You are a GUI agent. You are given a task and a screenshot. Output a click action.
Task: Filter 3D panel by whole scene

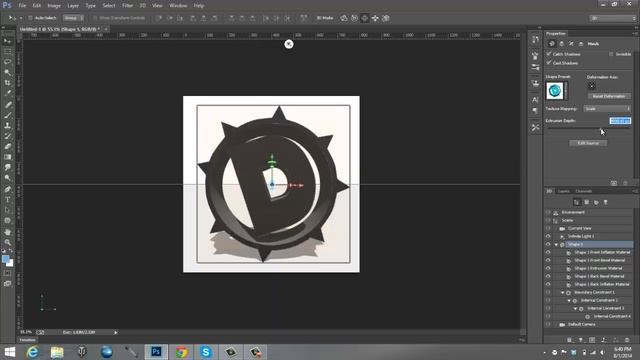(577, 202)
